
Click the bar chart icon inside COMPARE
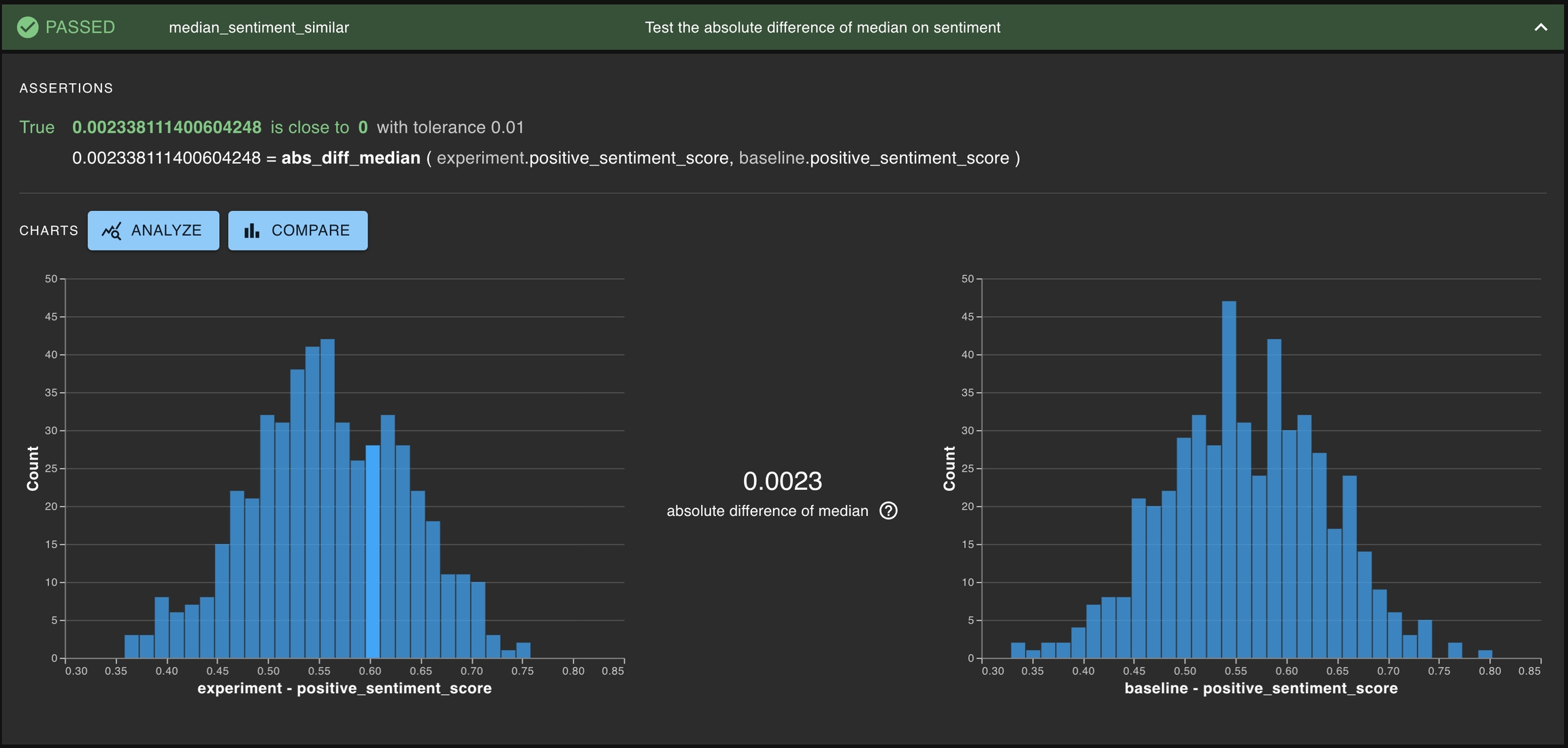click(x=252, y=231)
